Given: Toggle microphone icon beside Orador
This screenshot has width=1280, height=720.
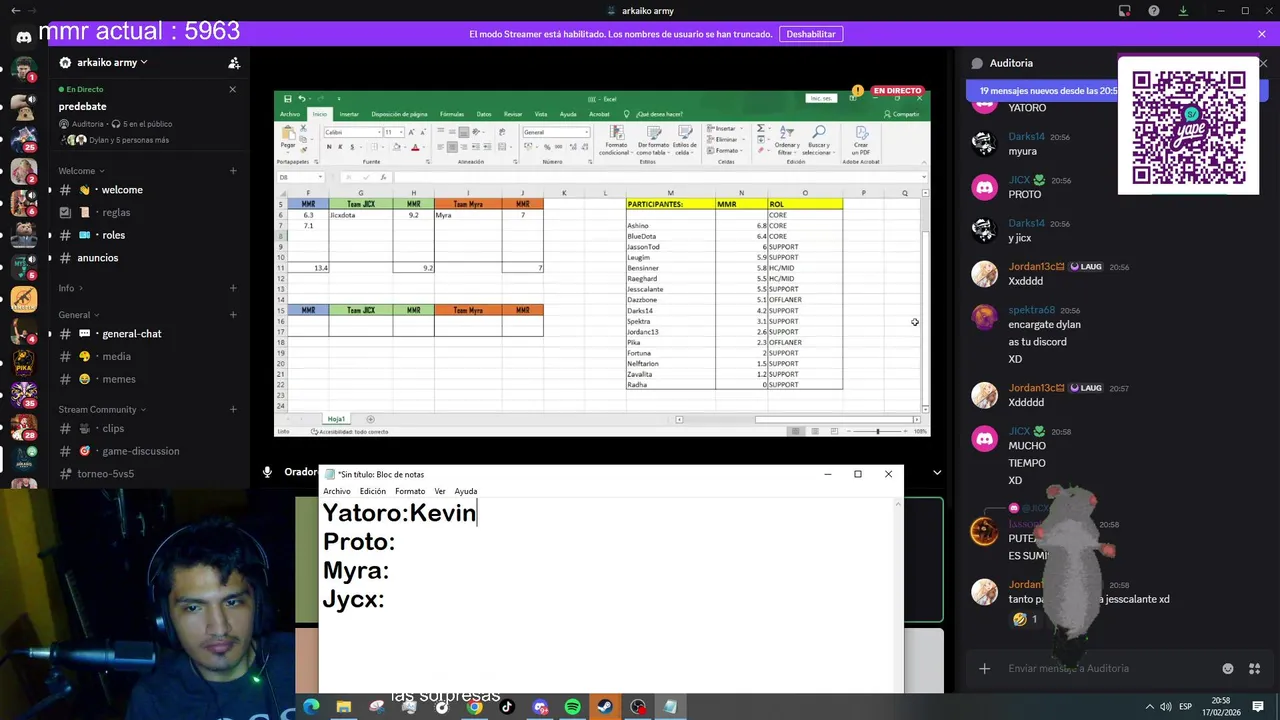Looking at the screenshot, I should coord(267,472).
